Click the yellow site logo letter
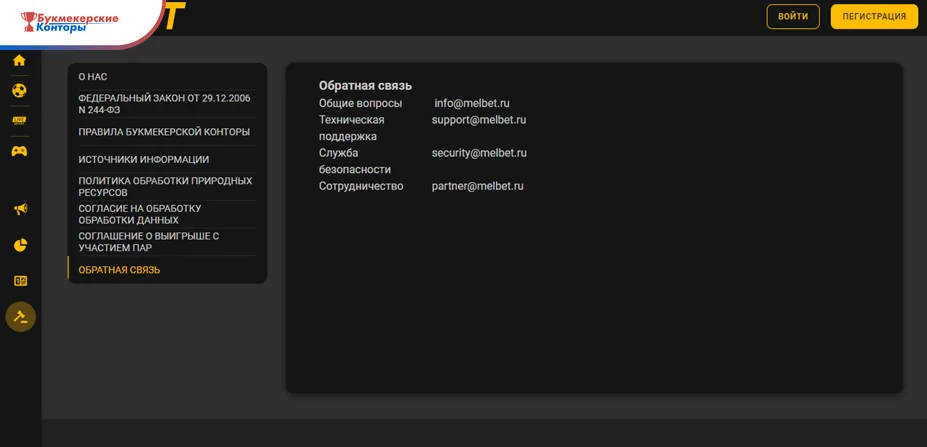This screenshot has height=447, width=927. (176, 17)
